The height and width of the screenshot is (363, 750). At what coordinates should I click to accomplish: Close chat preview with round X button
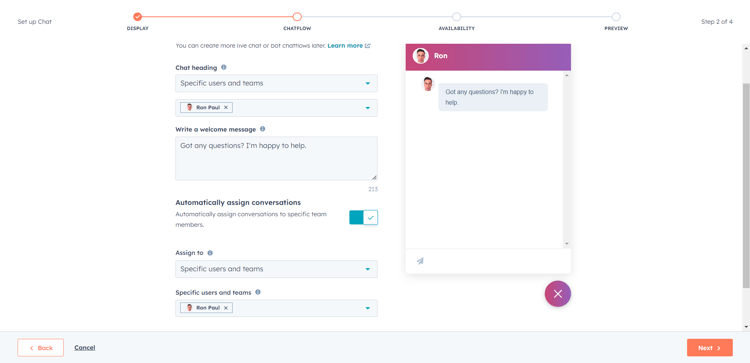tap(558, 294)
